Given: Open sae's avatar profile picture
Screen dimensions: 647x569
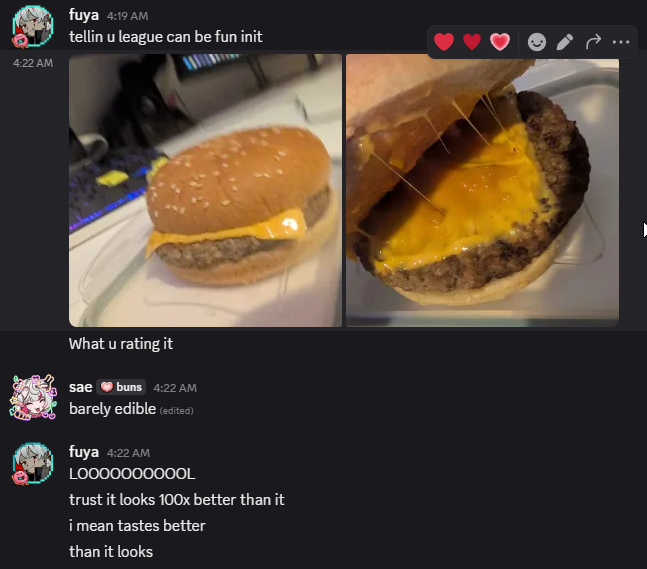Looking at the screenshot, I should pos(33,398).
